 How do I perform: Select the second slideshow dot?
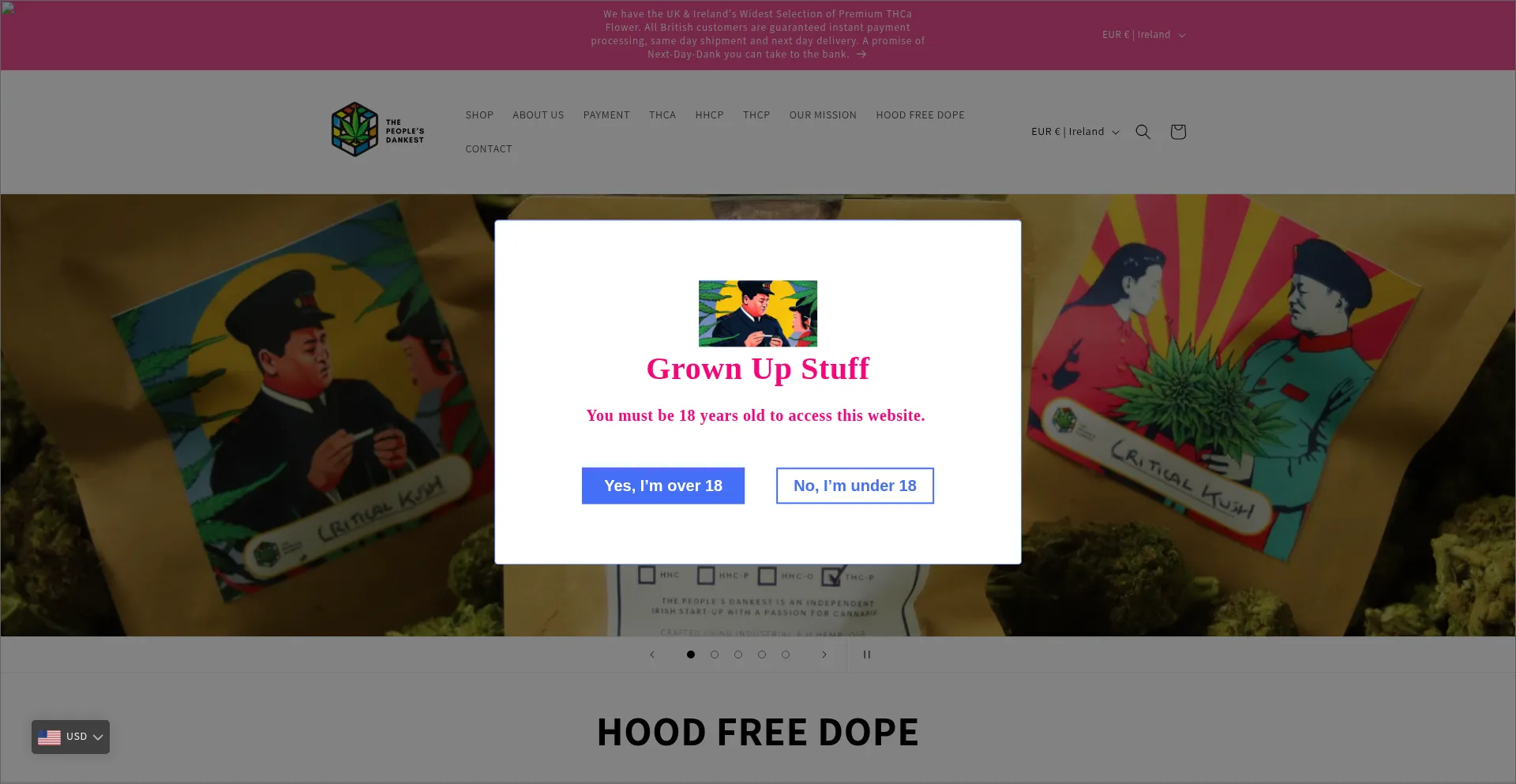pyautogui.click(x=715, y=655)
